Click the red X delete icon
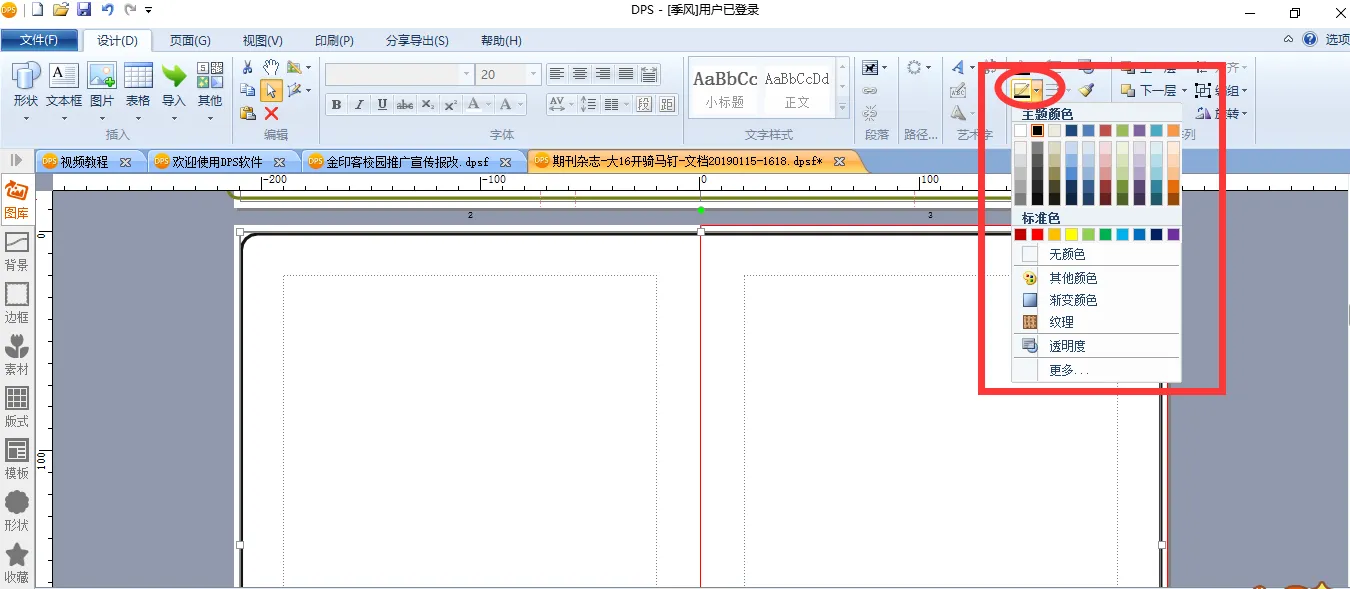This screenshot has height=589, width=1350. point(271,113)
